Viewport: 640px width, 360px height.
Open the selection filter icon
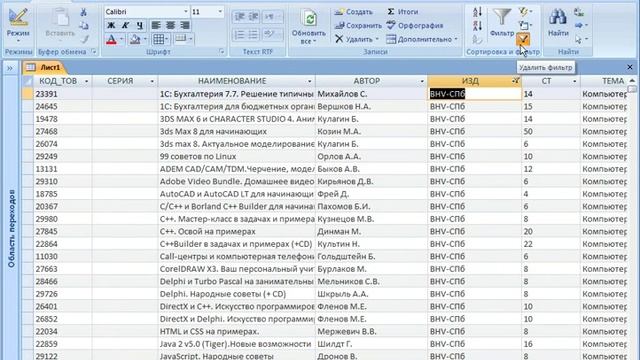click(523, 12)
